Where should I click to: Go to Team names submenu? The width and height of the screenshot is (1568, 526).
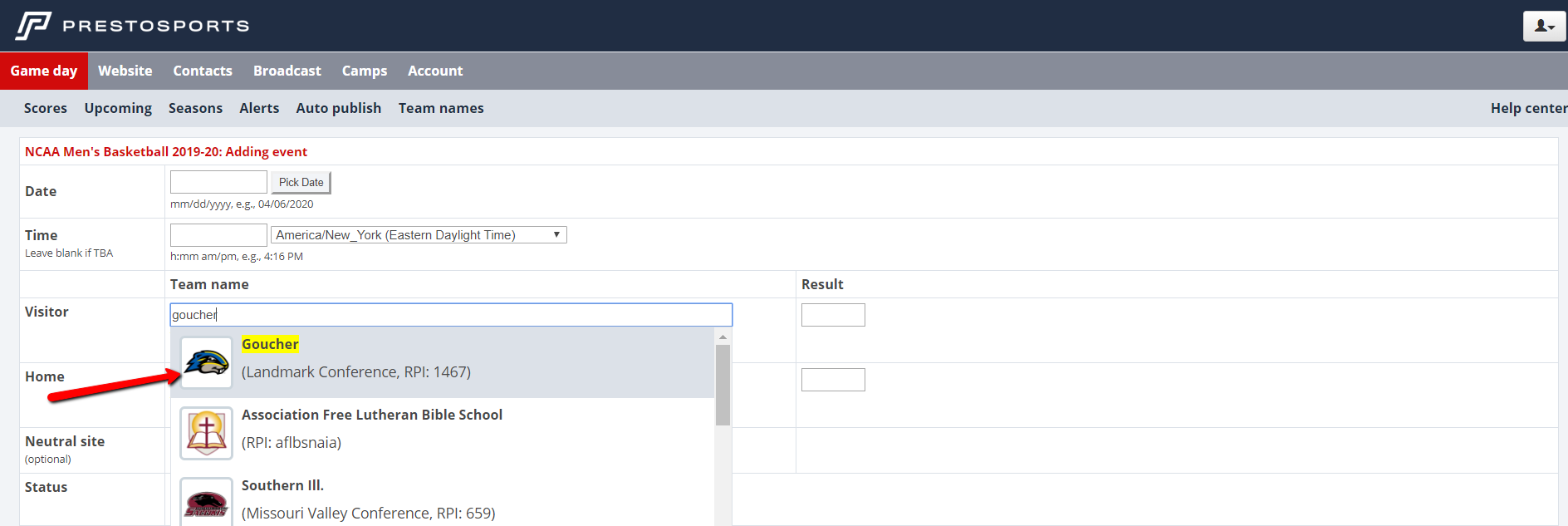coord(441,108)
